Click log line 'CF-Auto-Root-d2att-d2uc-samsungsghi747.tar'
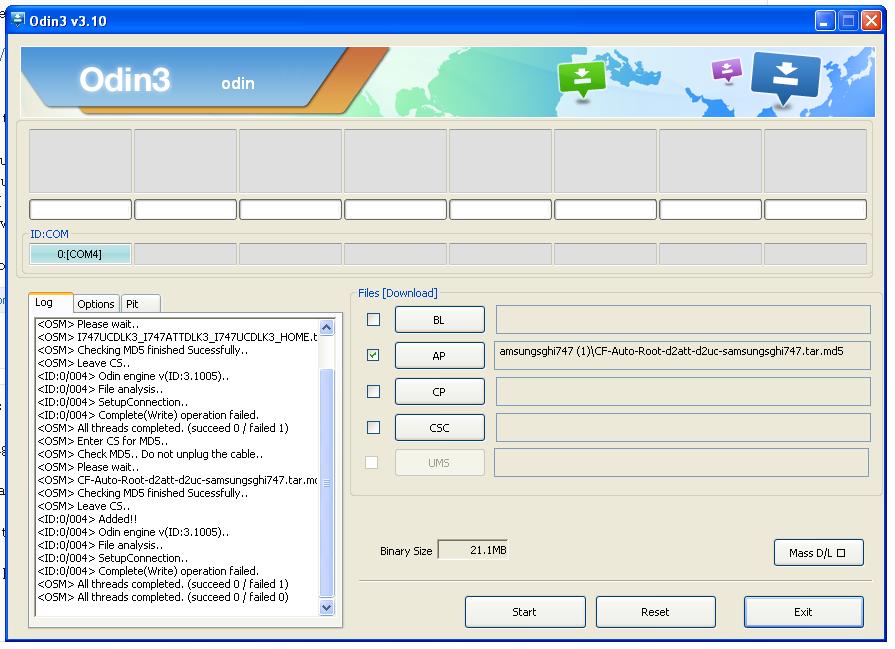The height and width of the screenshot is (649, 895). coord(178,480)
